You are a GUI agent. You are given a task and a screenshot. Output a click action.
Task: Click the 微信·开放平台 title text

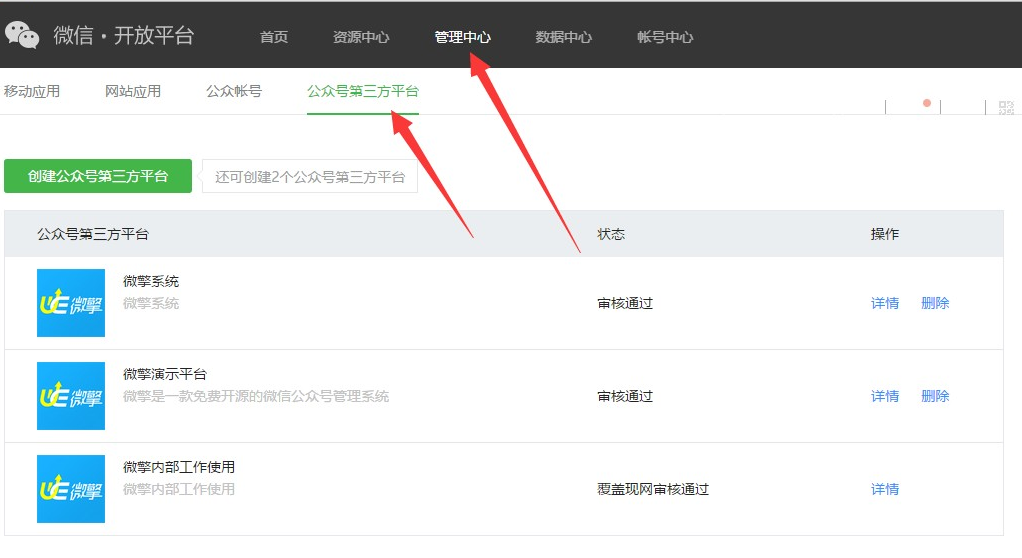124,35
